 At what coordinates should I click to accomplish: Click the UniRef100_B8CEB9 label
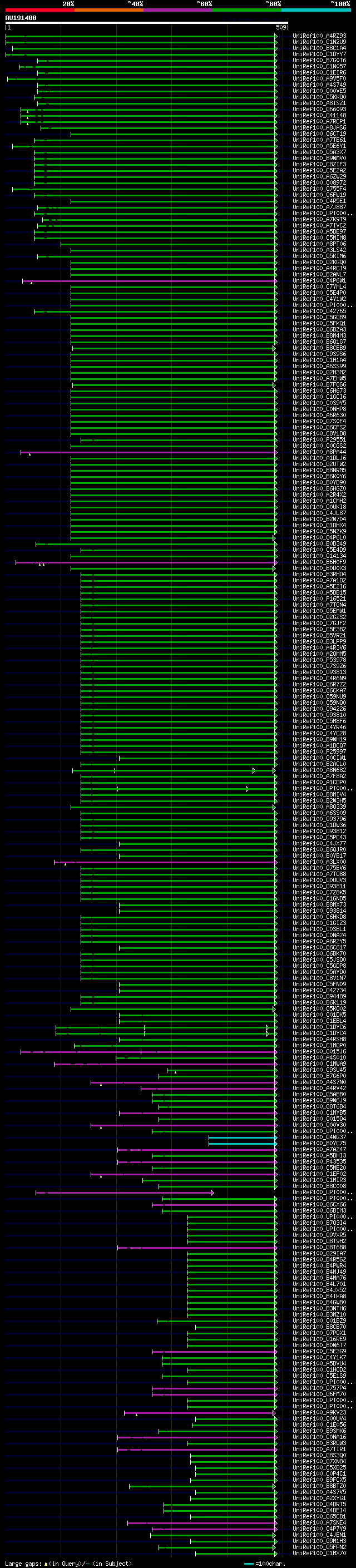(319, 348)
